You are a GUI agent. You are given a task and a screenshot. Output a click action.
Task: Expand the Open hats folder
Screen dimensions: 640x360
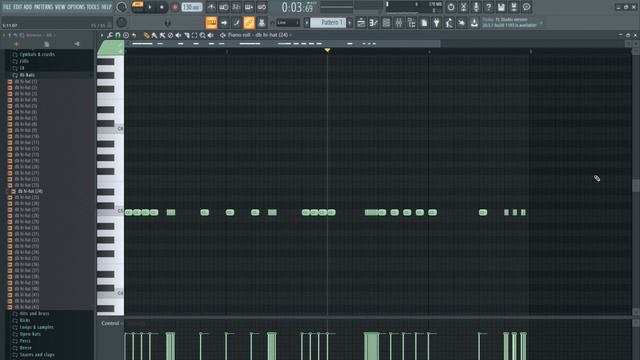coord(30,334)
